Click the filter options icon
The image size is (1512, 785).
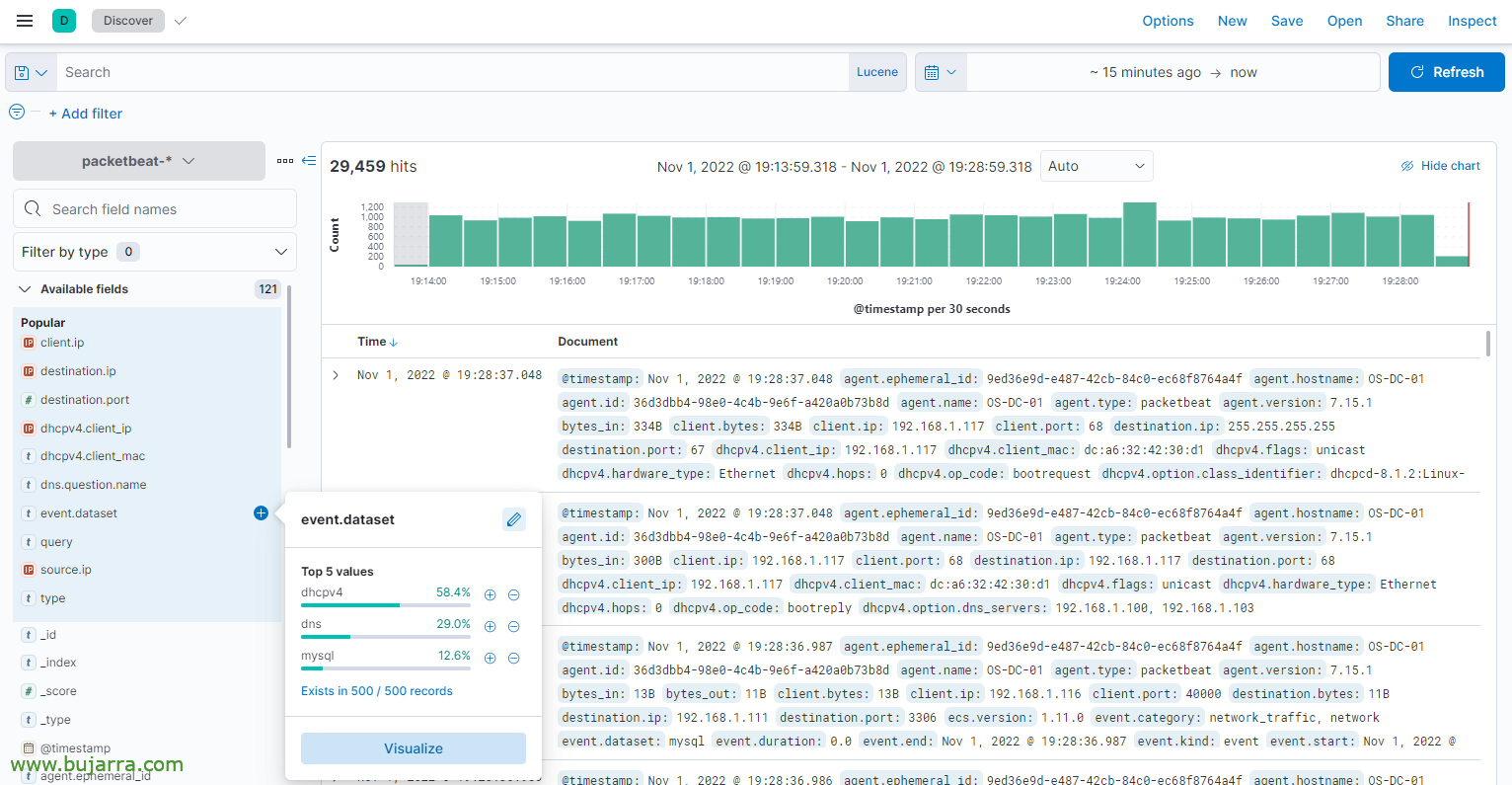click(x=17, y=113)
